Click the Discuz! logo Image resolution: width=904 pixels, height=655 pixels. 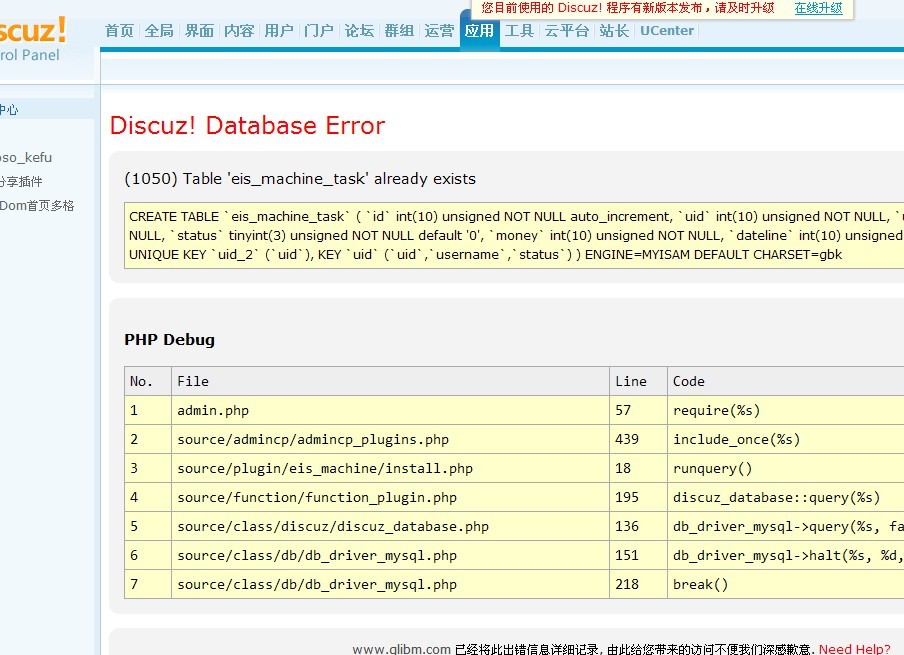click(30, 30)
